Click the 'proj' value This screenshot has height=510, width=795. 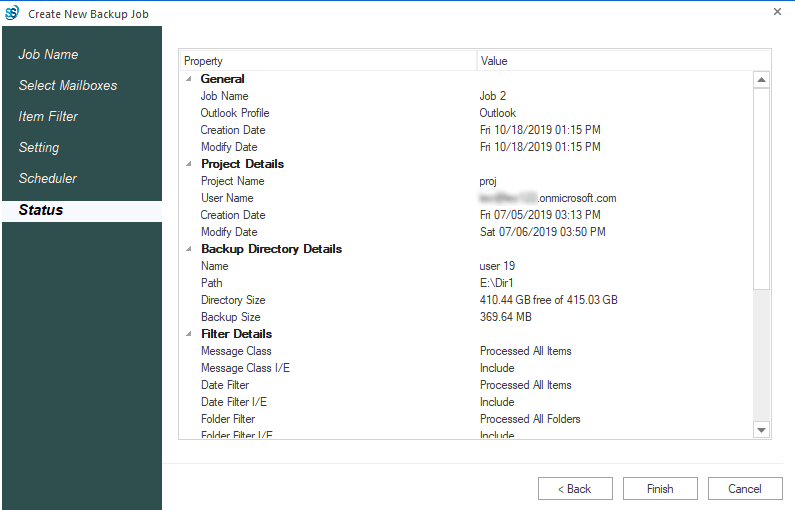coord(488,181)
